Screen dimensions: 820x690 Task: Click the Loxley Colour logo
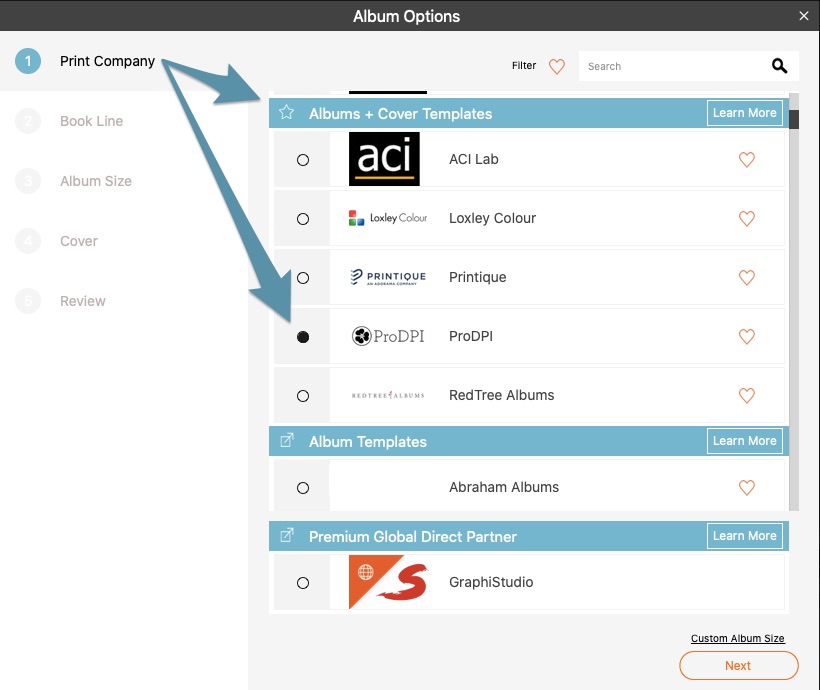388,218
